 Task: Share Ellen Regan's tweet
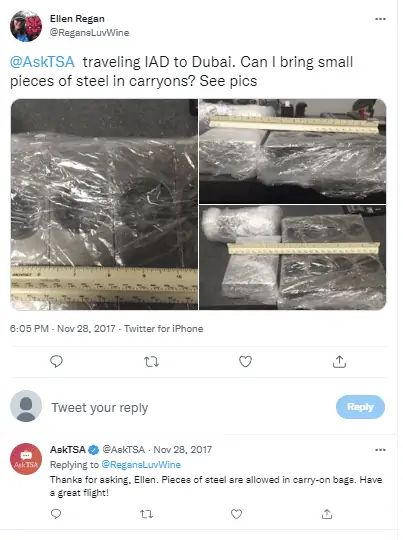coord(339,362)
